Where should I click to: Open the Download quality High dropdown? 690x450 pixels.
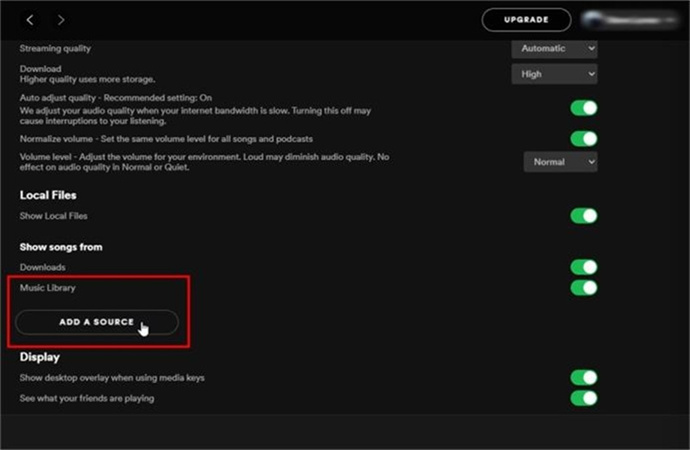click(554, 74)
